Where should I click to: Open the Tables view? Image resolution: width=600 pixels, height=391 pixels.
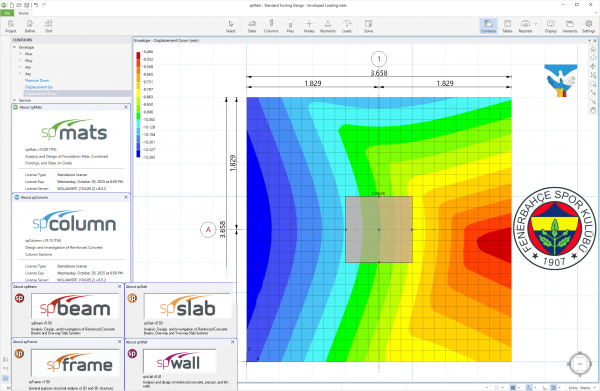(x=507, y=26)
